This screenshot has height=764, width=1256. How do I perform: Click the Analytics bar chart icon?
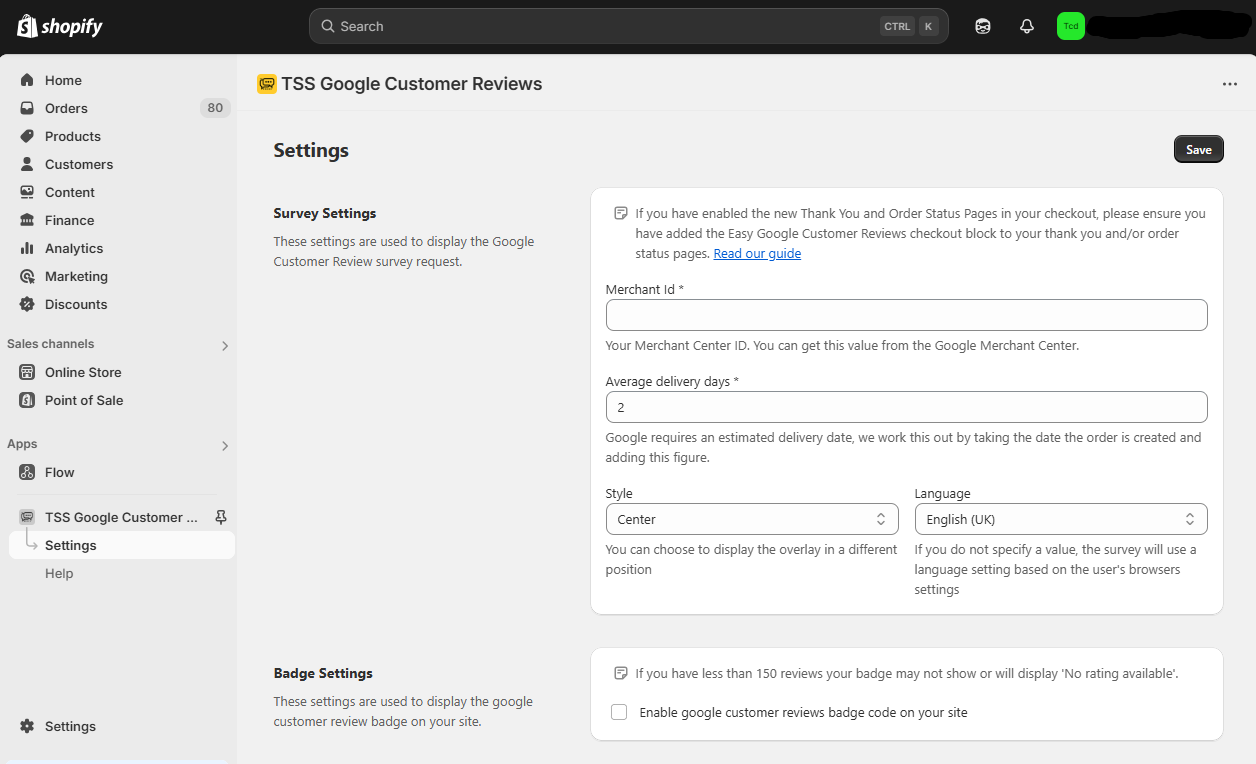[x=27, y=248]
